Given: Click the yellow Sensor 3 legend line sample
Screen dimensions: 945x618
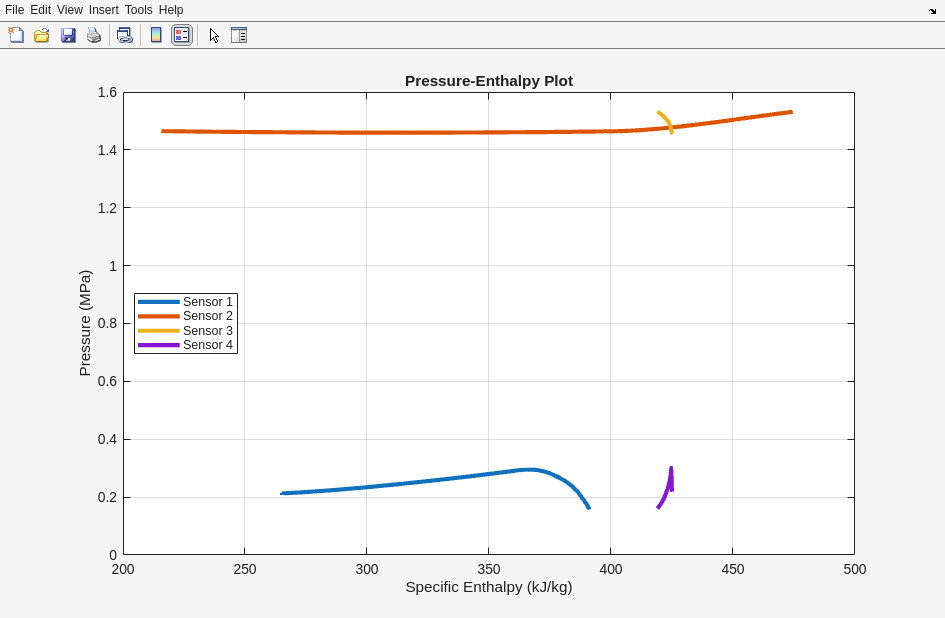Looking at the screenshot, I should point(159,330).
